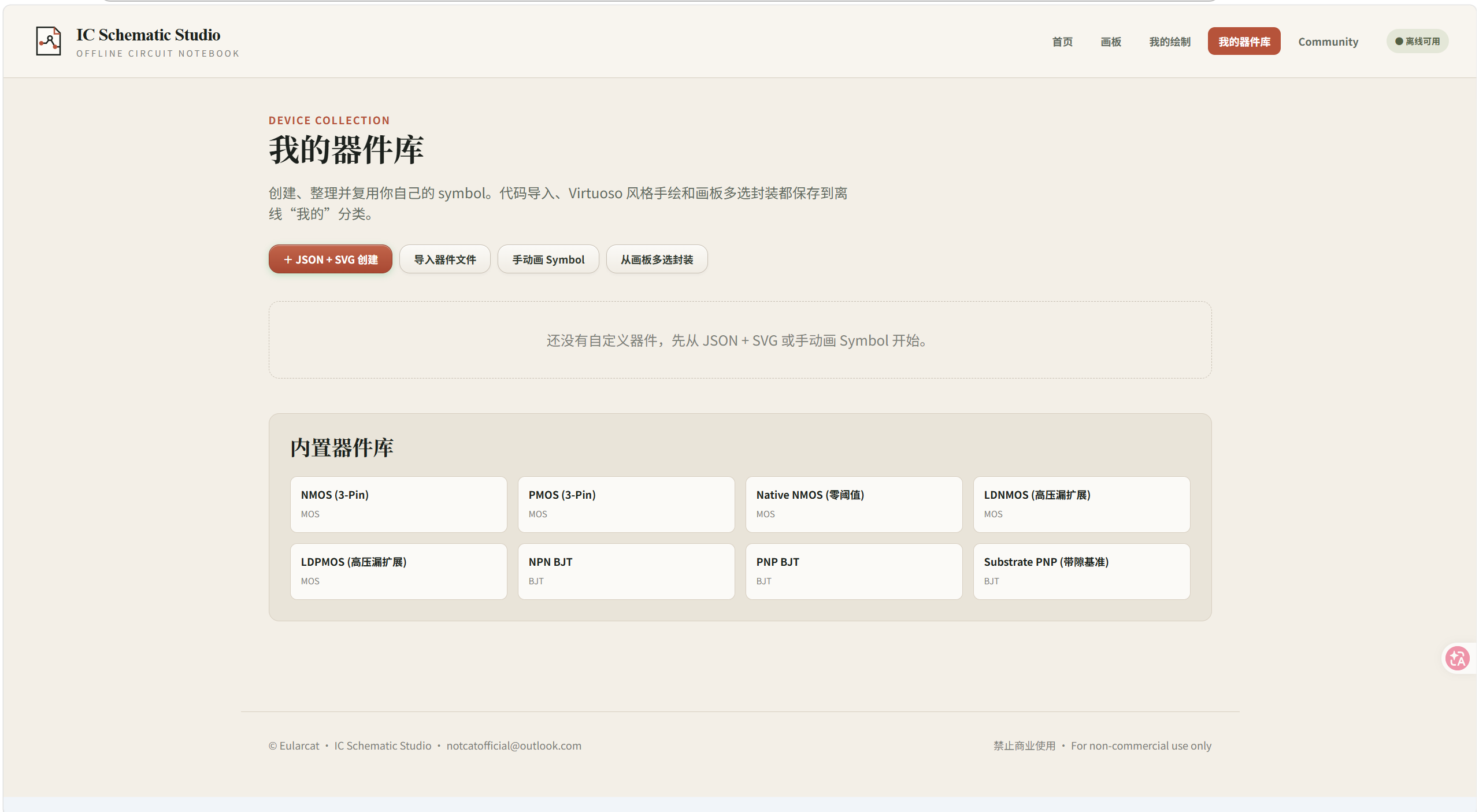Click the OFFLINE CIRCUIT NOTEBOOK subtitle
1479x812 pixels.
coord(158,53)
